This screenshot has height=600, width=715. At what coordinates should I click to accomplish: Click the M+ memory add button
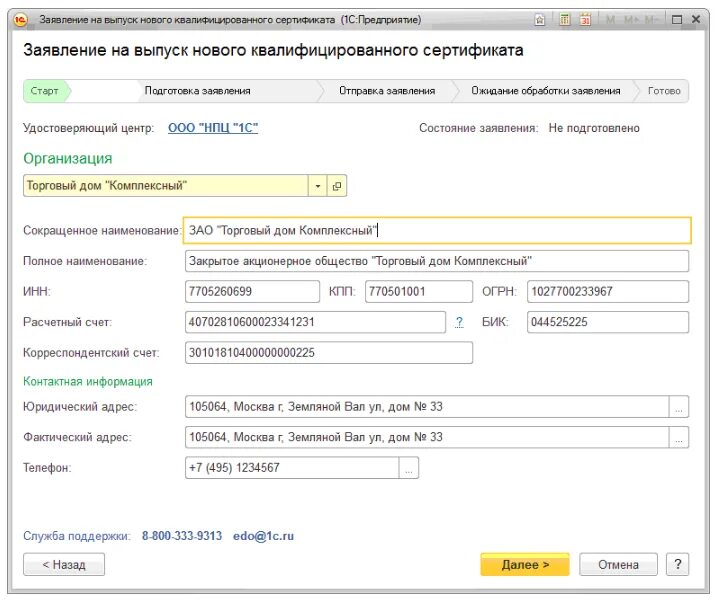pyautogui.click(x=631, y=20)
